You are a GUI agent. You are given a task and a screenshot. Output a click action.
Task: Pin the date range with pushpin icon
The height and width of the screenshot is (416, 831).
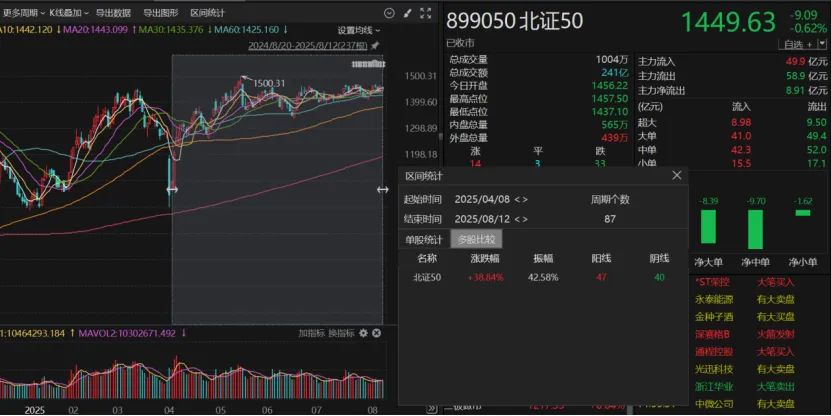click(x=375, y=46)
